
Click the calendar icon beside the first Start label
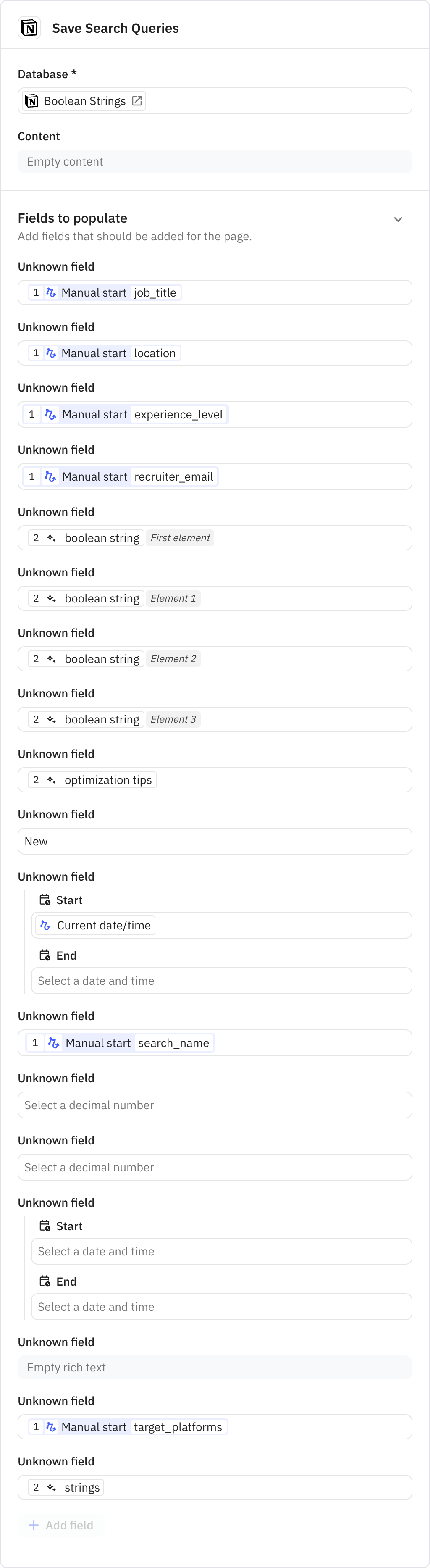(46, 899)
